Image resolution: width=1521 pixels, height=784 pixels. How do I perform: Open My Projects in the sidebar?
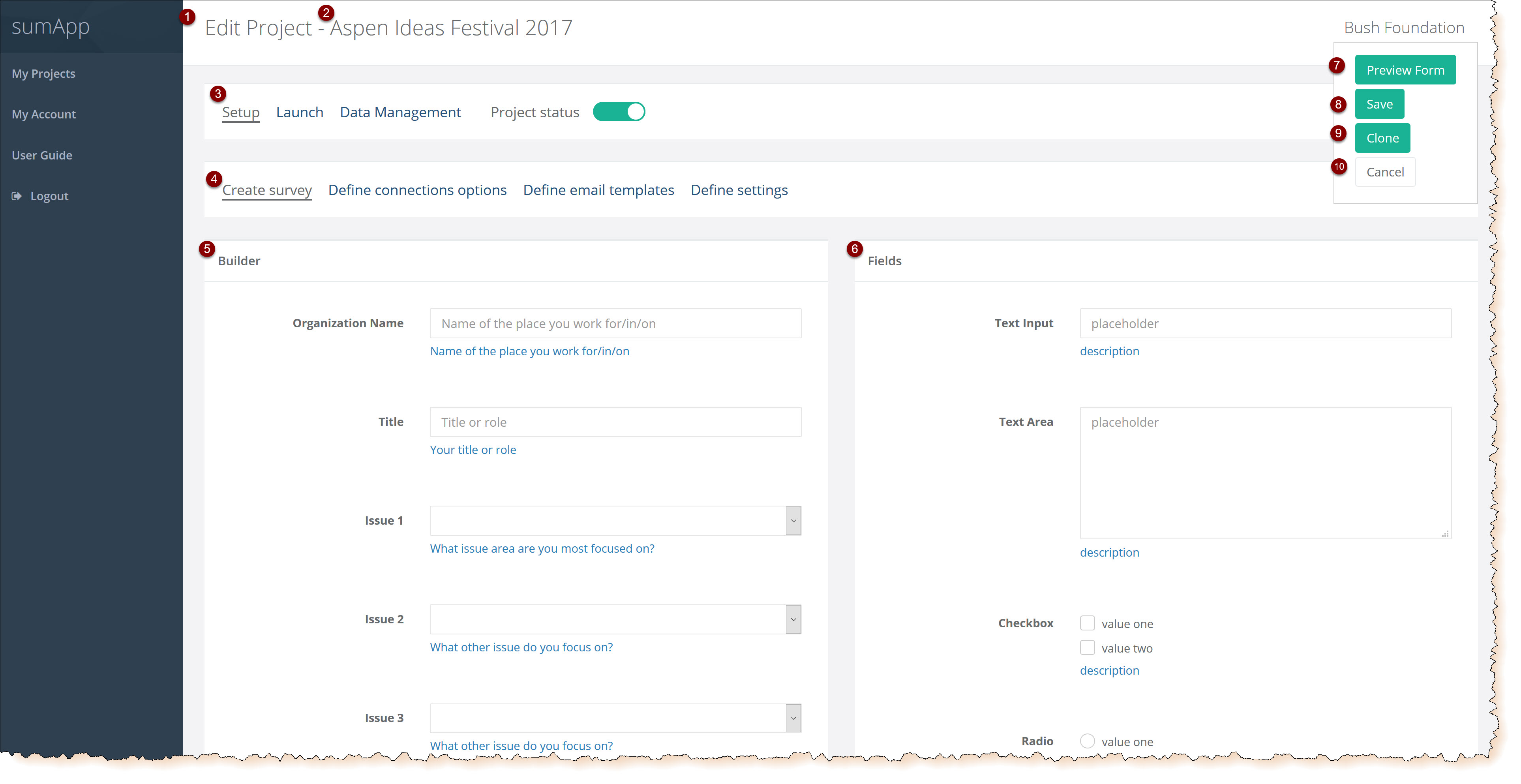click(44, 74)
